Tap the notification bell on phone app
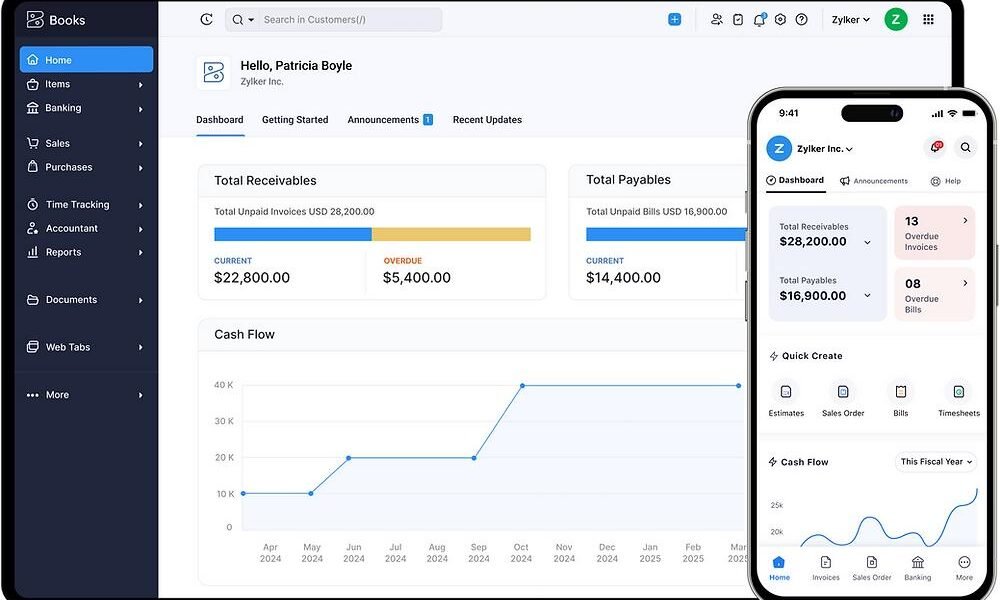The width and height of the screenshot is (1000, 600). click(935, 147)
